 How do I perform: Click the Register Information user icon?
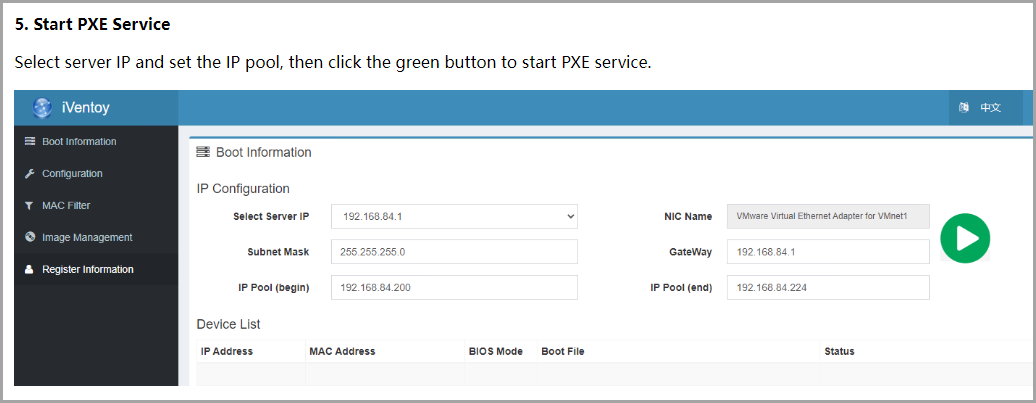[x=29, y=270]
